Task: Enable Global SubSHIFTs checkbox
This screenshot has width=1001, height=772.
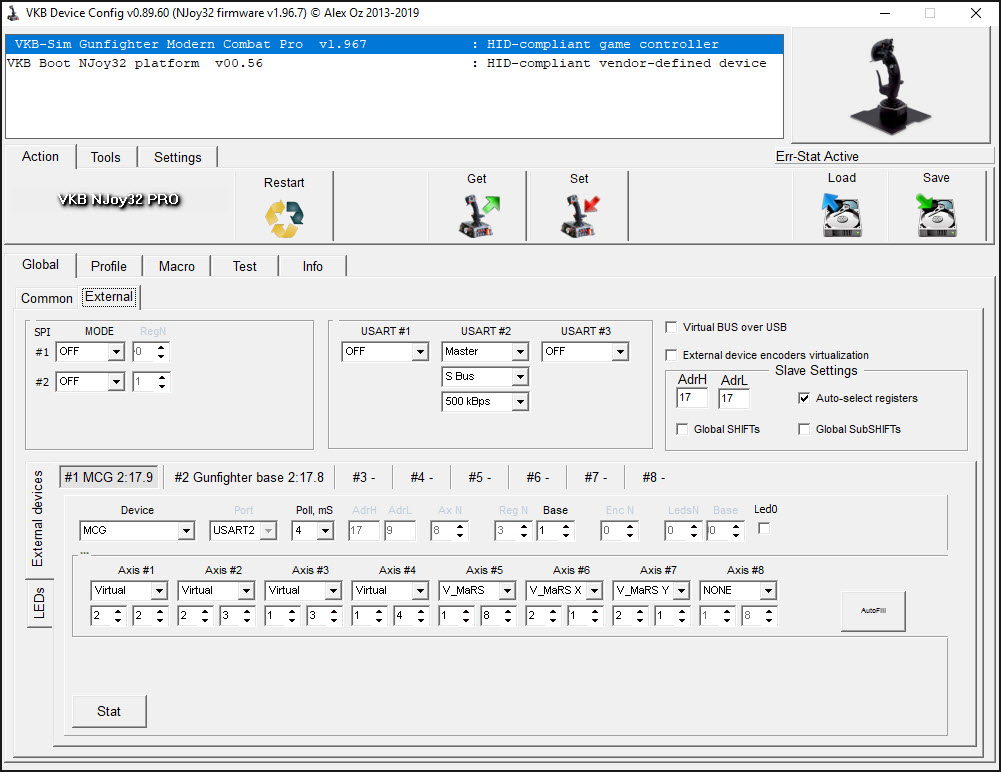Action: tap(804, 429)
